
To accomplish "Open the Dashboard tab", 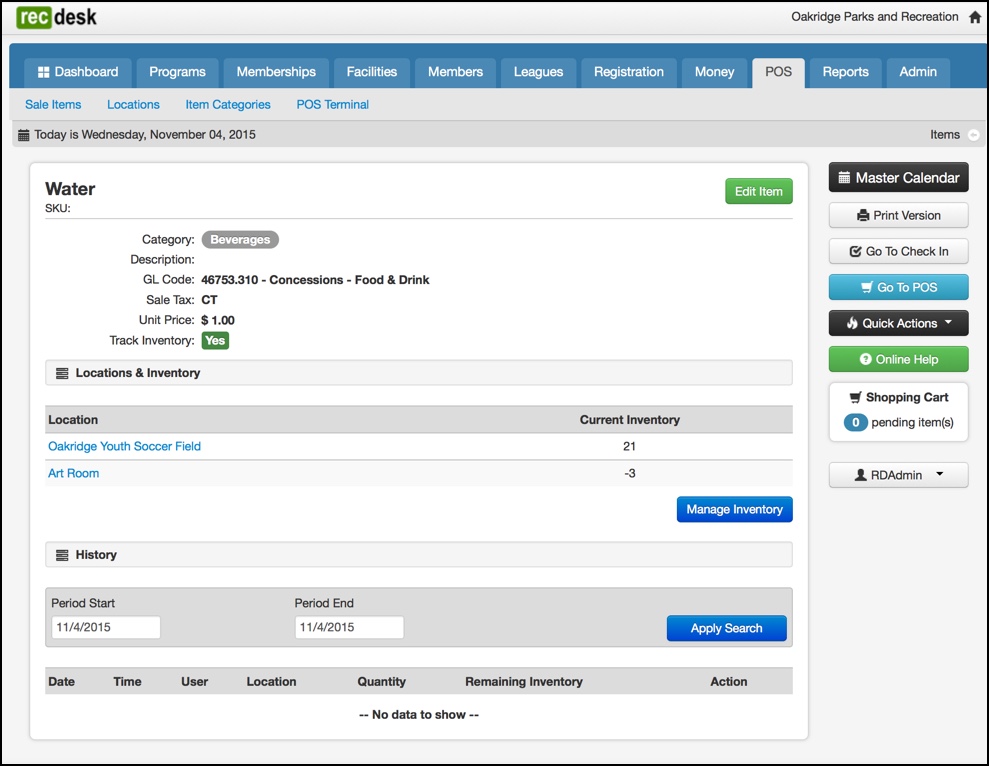I will point(78,72).
